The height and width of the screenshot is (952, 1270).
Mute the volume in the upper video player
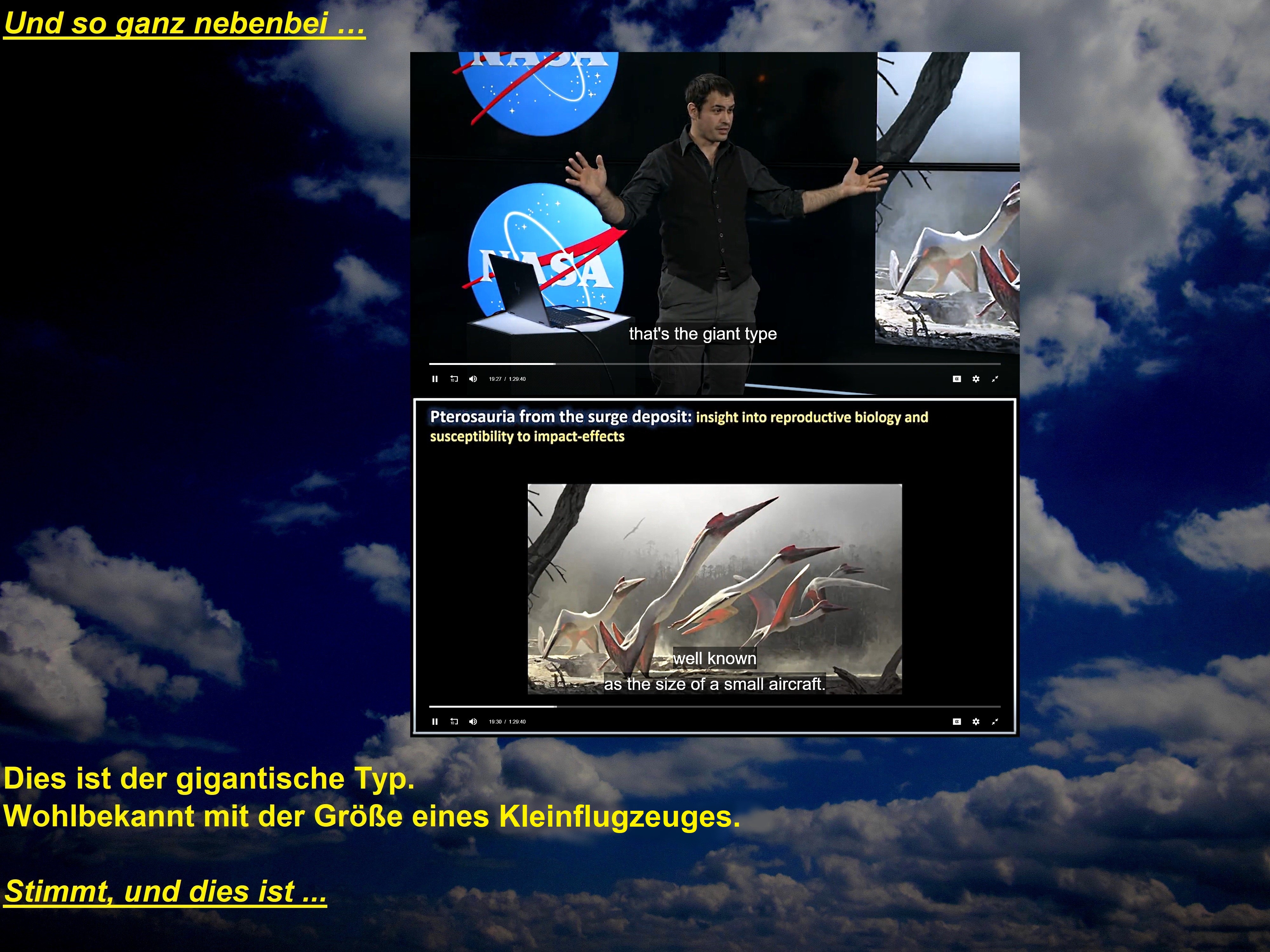coord(473,379)
